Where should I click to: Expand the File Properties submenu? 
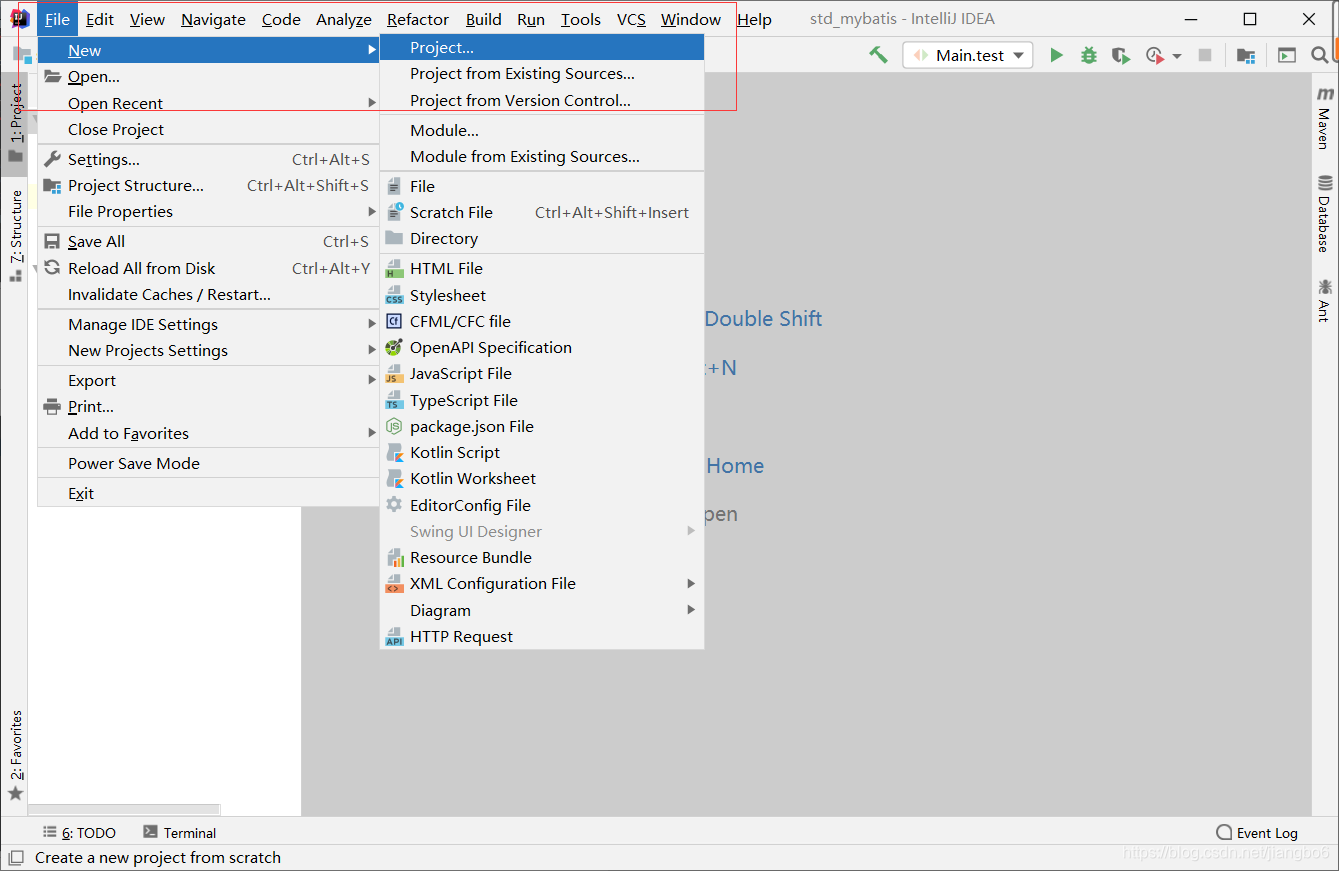(207, 211)
